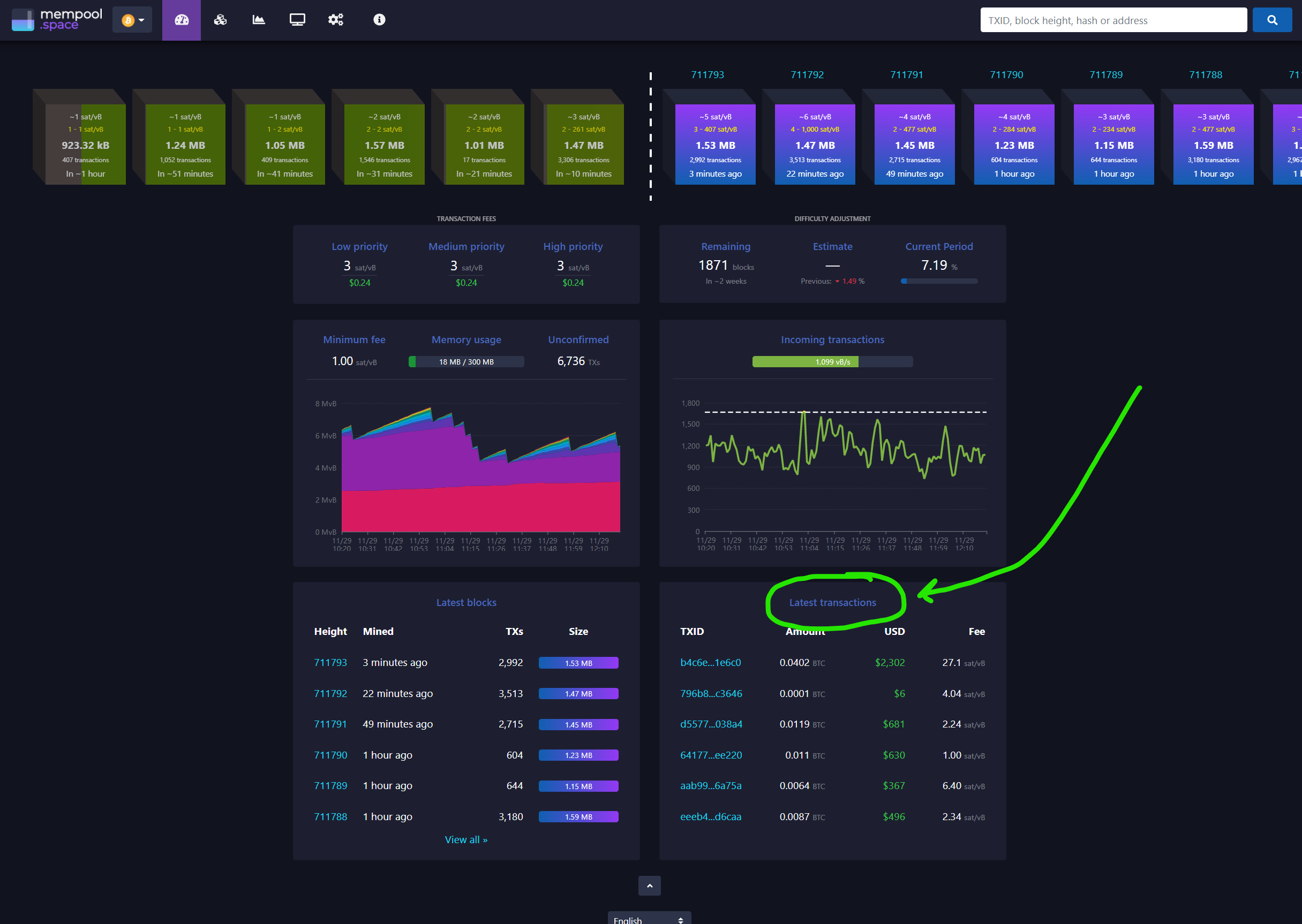Open the mining dashboard gears icon
Image resolution: width=1302 pixels, height=924 pixels.
pyautogui.click(x=336, y=19)
